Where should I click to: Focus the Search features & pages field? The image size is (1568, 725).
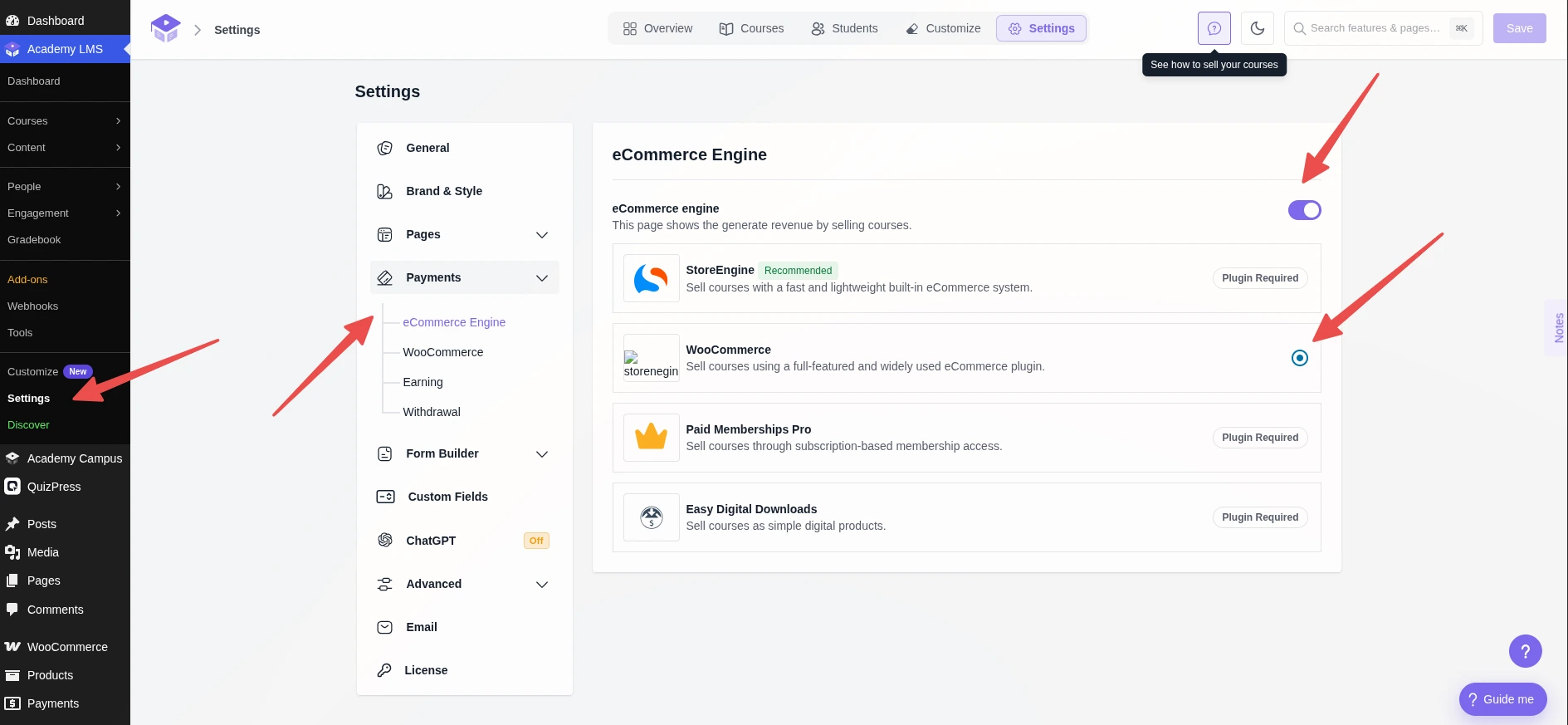point(1383,28)
